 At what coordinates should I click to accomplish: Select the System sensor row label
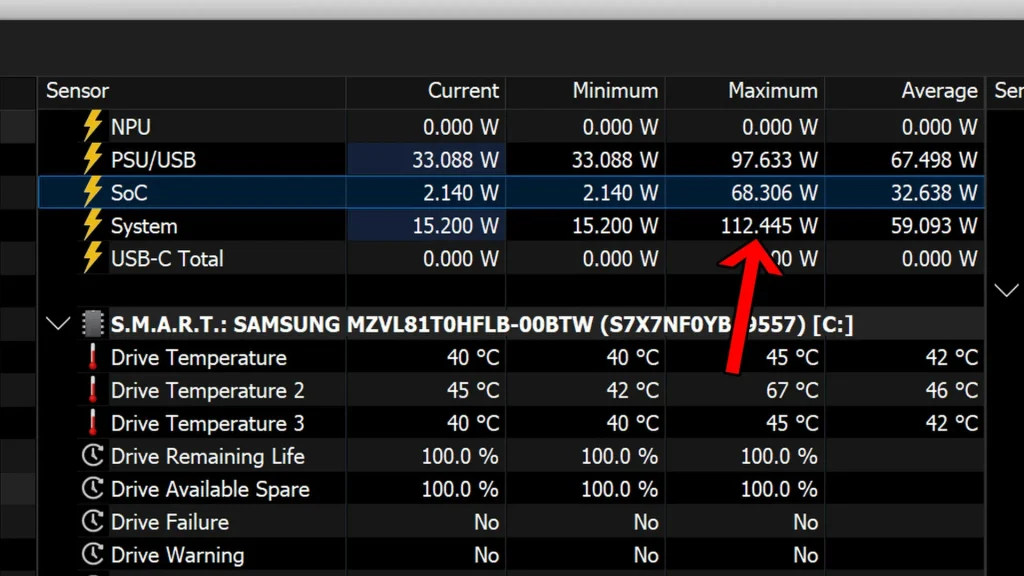tap(144, 226)
